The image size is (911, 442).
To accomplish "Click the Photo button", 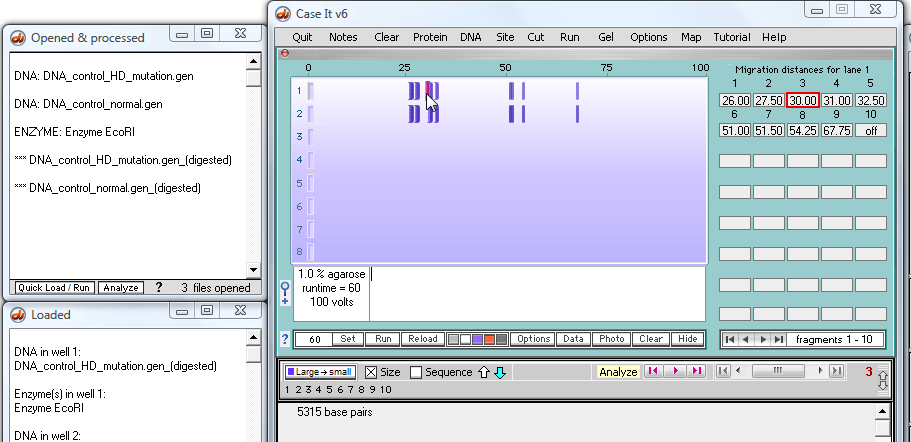I will click(x=611, y=339).
